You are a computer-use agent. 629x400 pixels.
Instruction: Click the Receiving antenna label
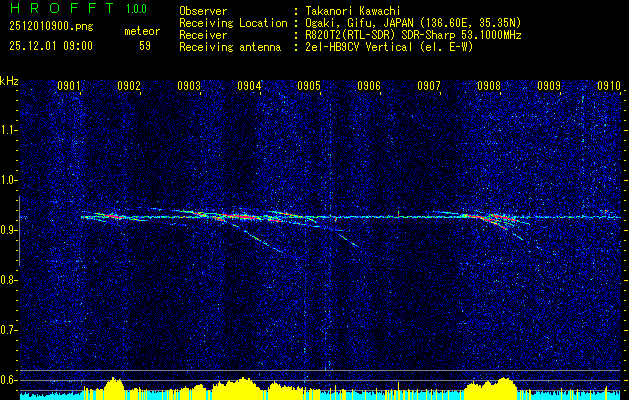(230, 47)
